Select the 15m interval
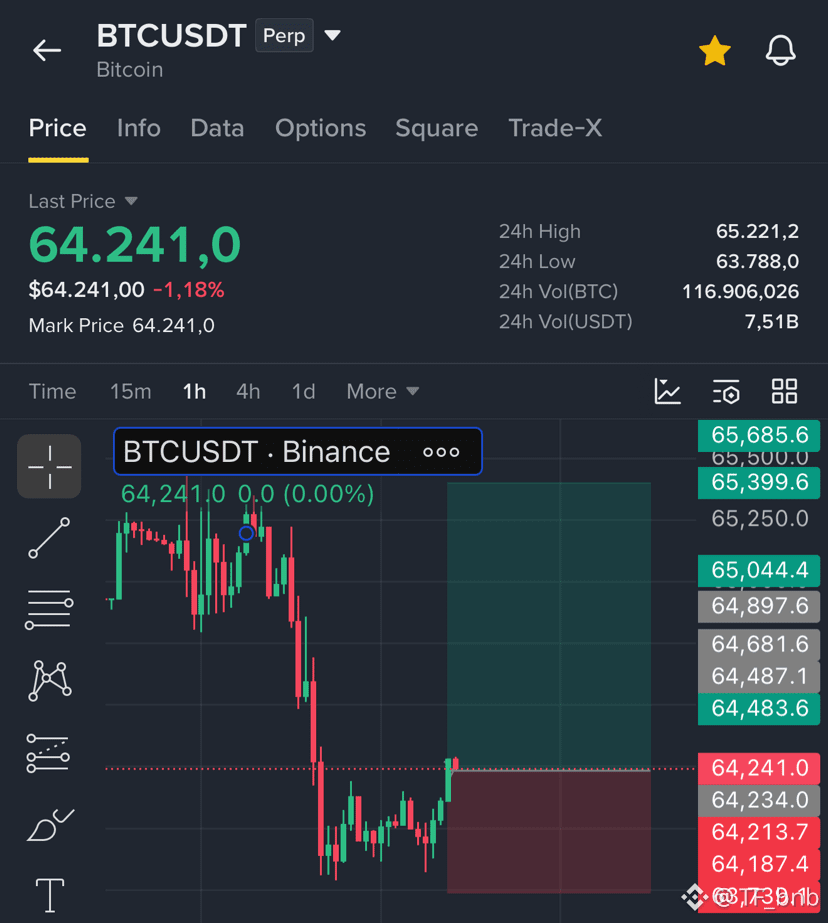 point(131,391)
